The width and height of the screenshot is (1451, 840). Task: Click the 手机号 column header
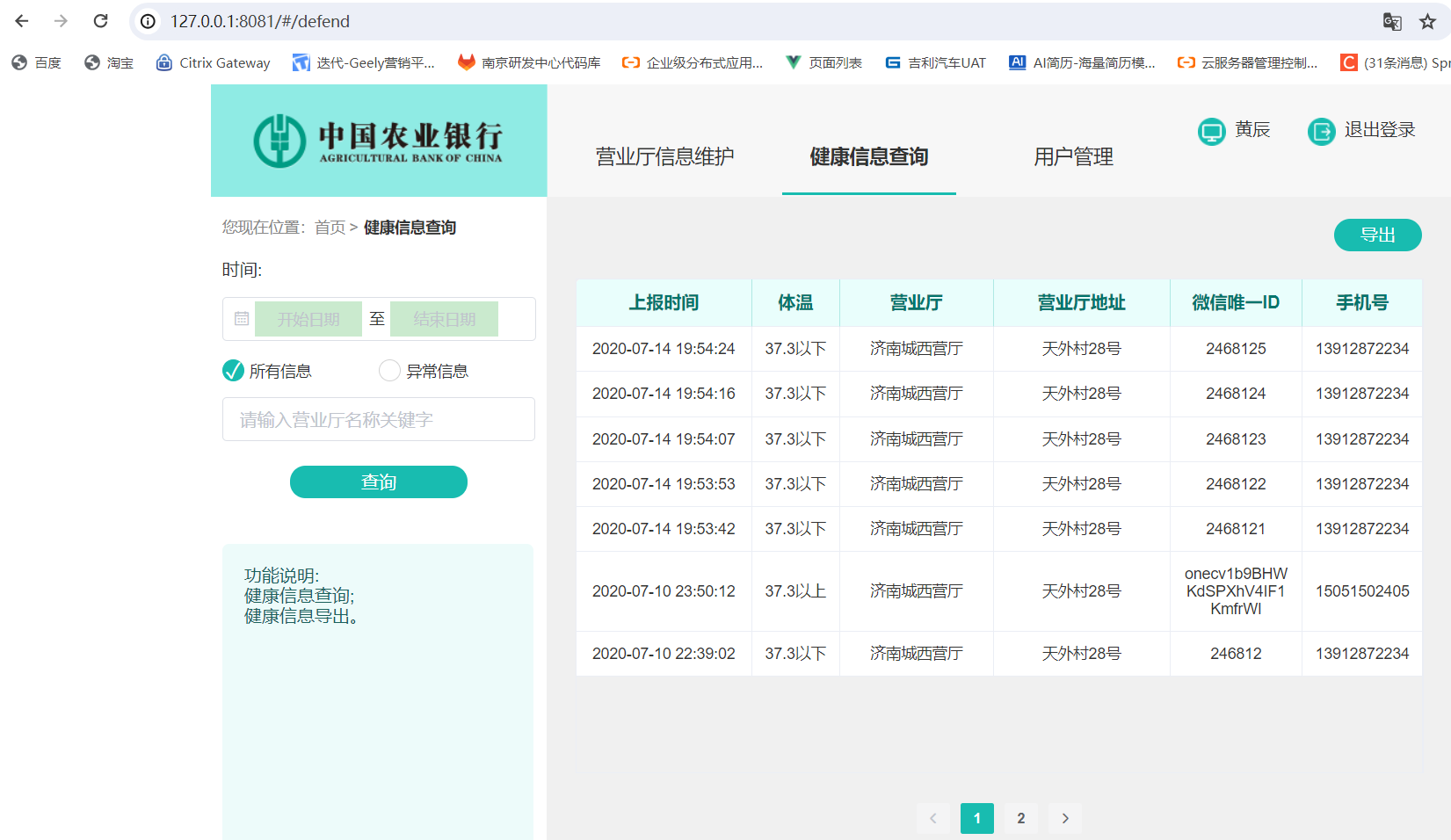click(1362, 302)
